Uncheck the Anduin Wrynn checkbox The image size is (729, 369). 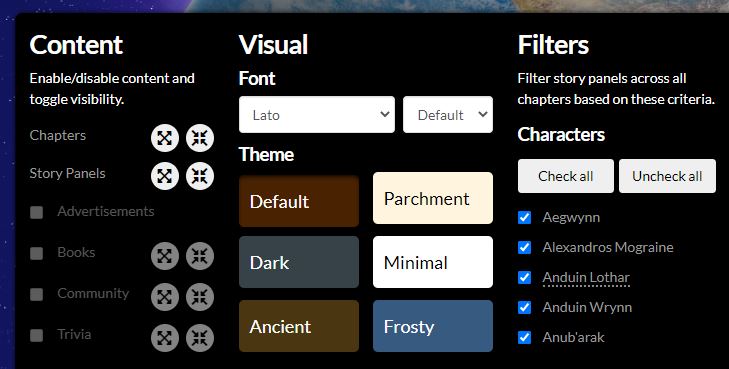524,307
